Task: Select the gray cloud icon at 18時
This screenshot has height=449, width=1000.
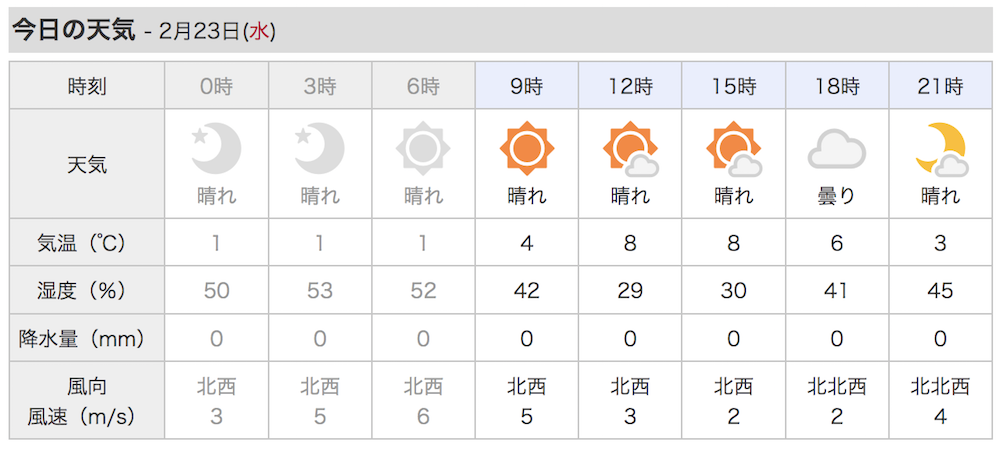Action: point(837,151)
